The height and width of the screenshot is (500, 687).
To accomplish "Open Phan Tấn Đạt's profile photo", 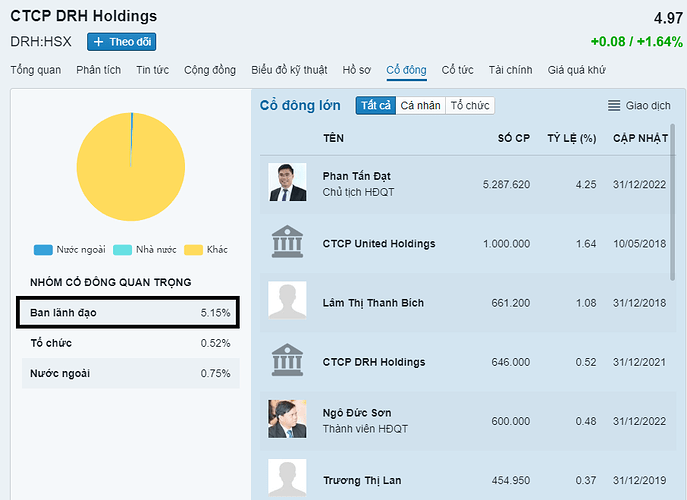I will tap(287, 182).
